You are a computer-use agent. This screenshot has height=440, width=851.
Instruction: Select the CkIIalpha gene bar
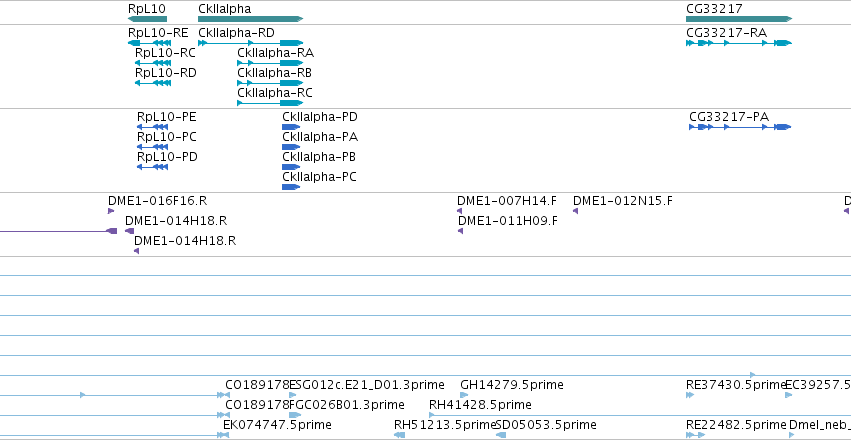(x=250, y=19)
